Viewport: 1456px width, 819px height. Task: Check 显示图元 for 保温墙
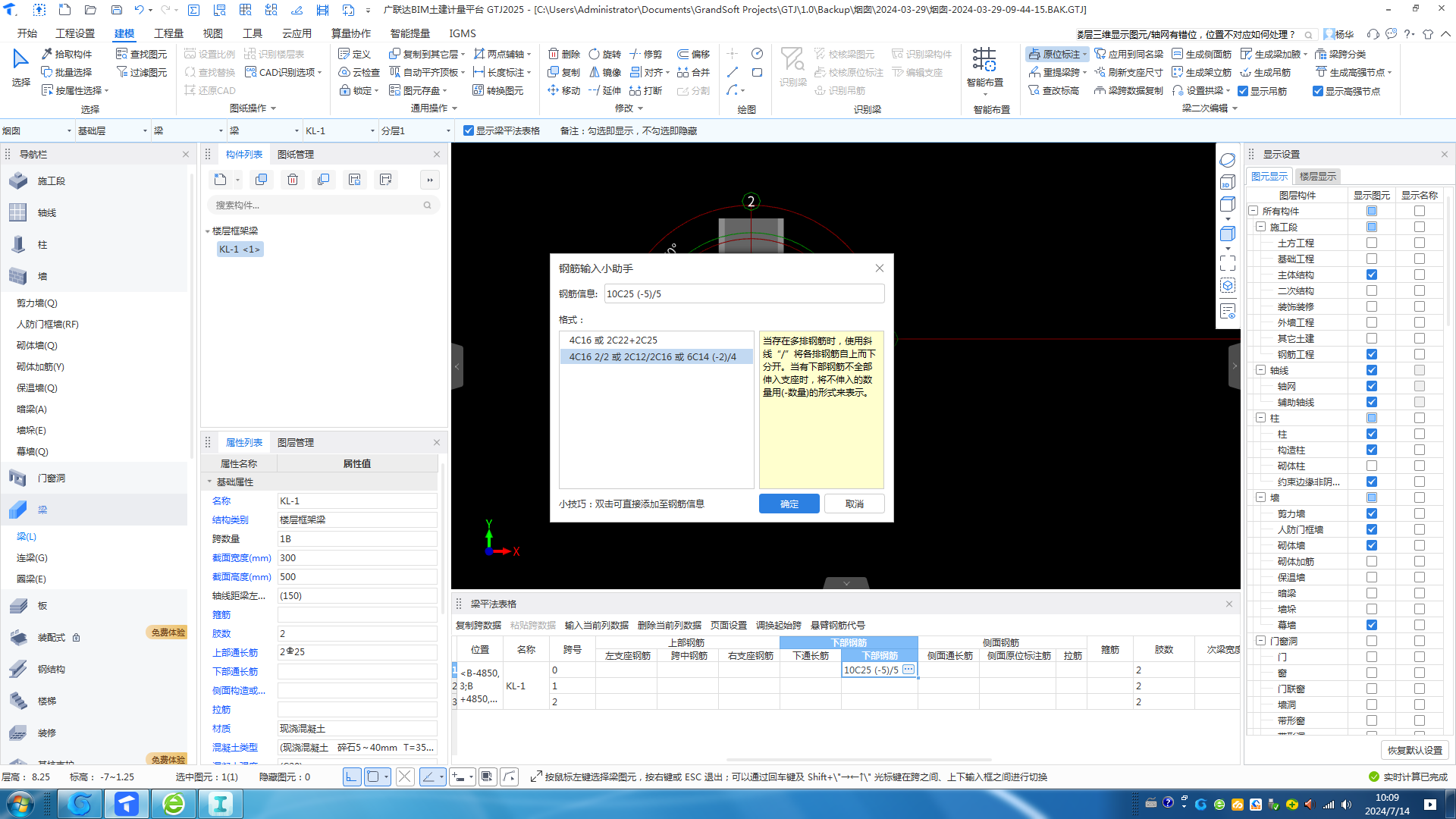pyautogui.click(x=1372, y=577)
